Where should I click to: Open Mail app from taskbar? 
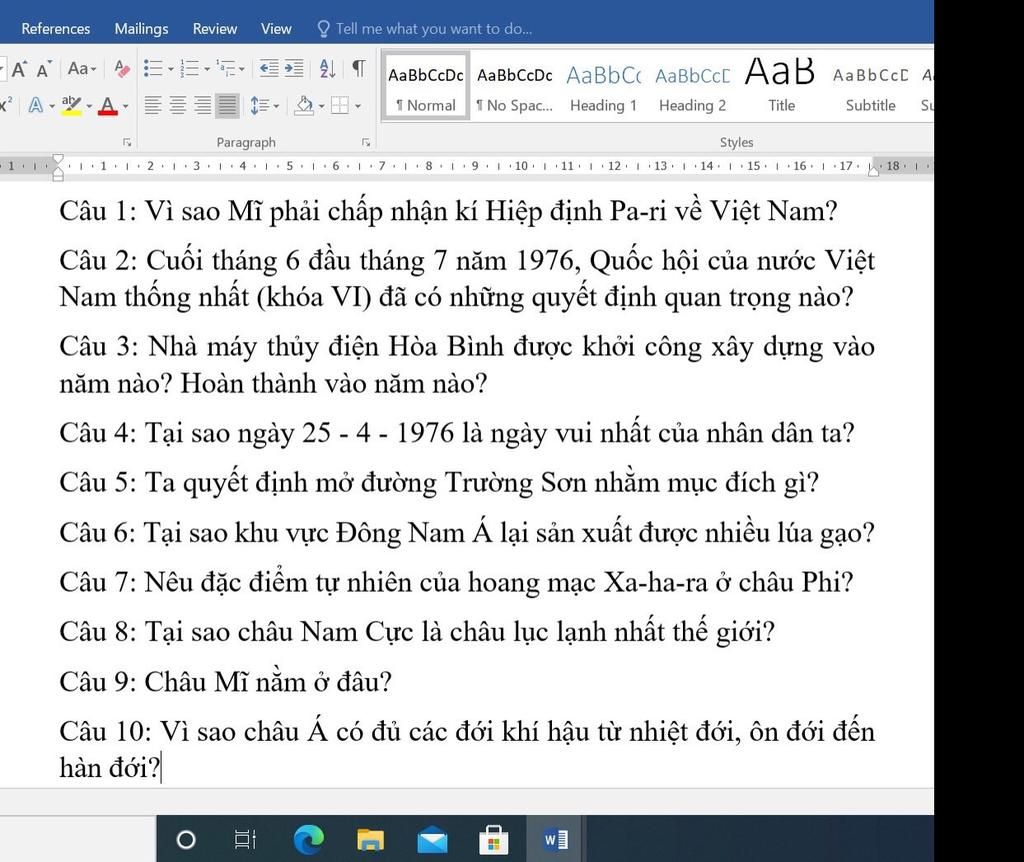click(x=432, y=840)
